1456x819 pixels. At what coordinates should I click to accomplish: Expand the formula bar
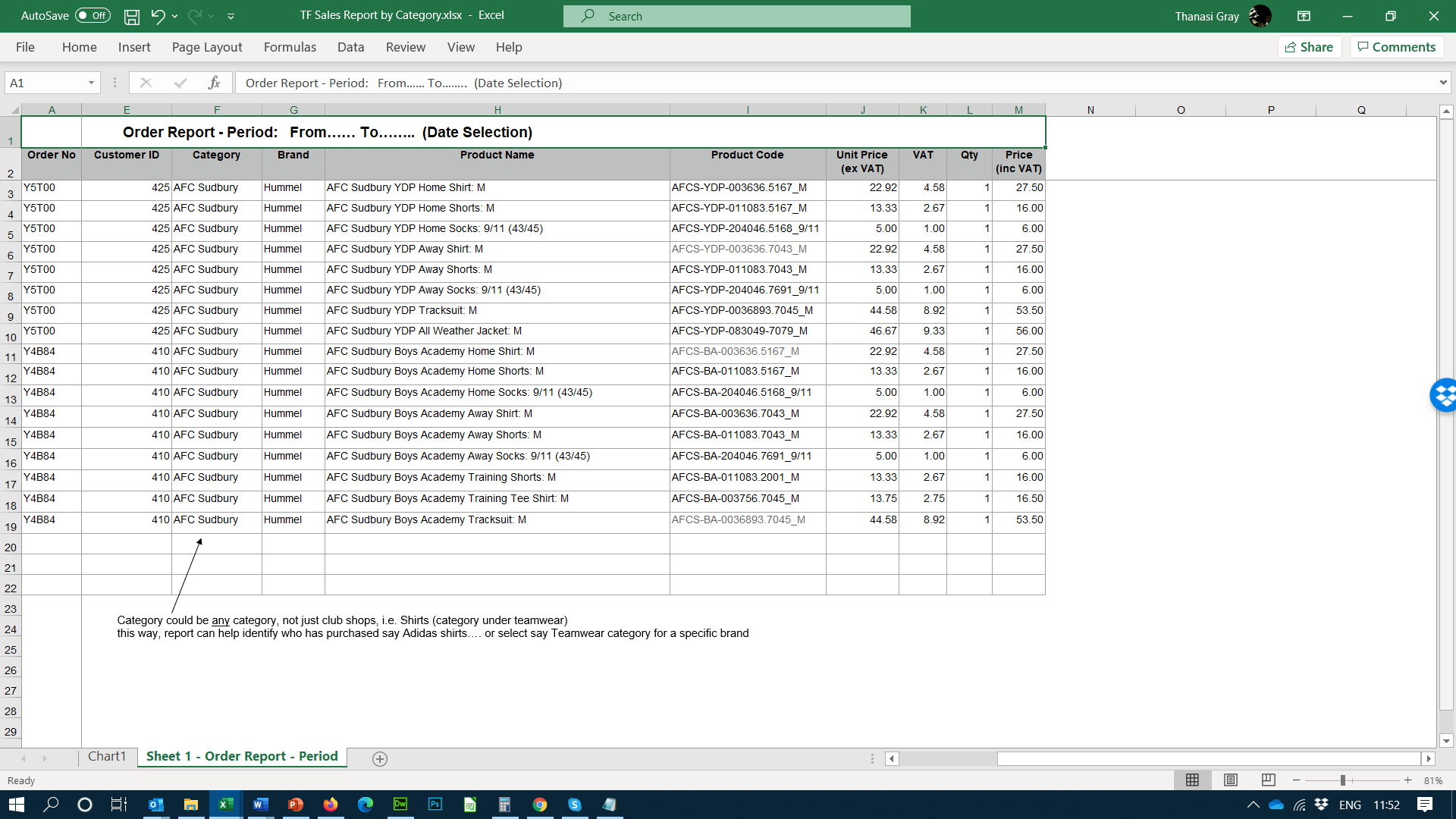pos(1442,83)
